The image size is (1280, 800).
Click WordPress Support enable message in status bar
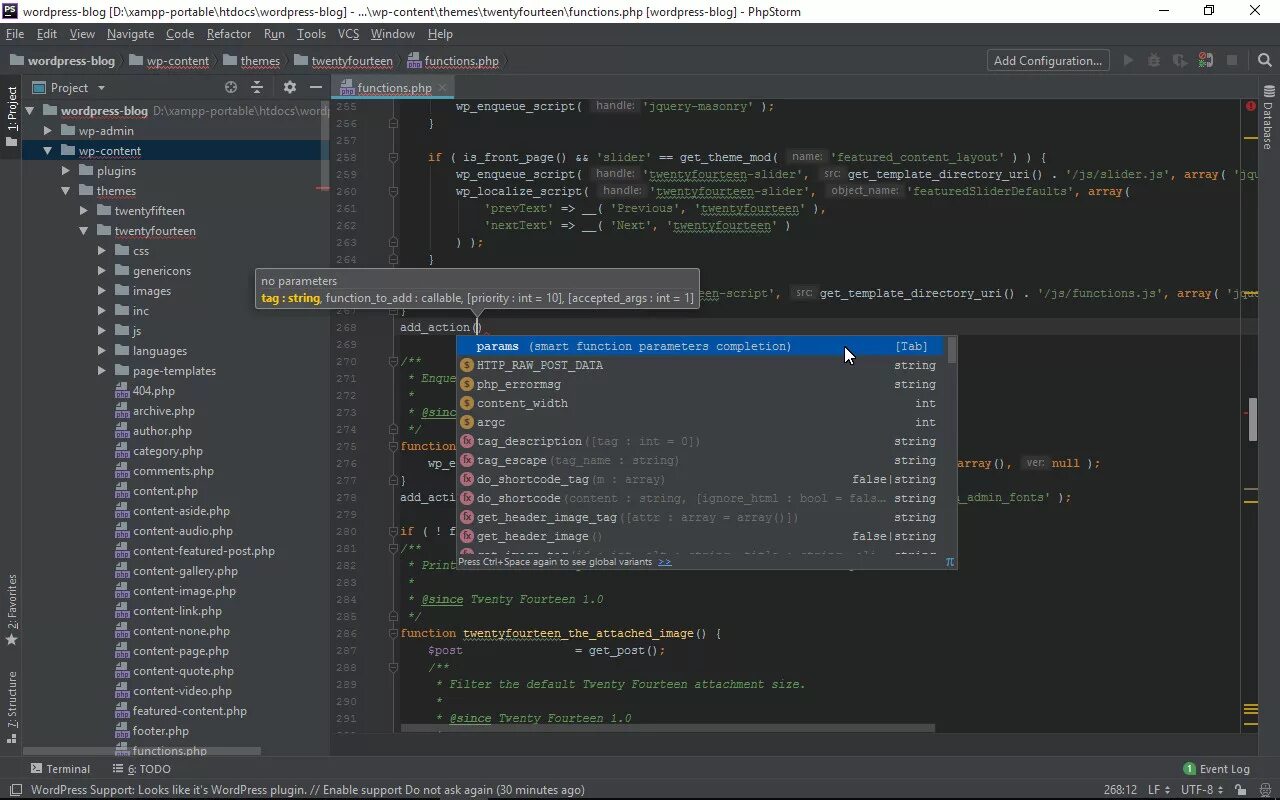(307, 789)
